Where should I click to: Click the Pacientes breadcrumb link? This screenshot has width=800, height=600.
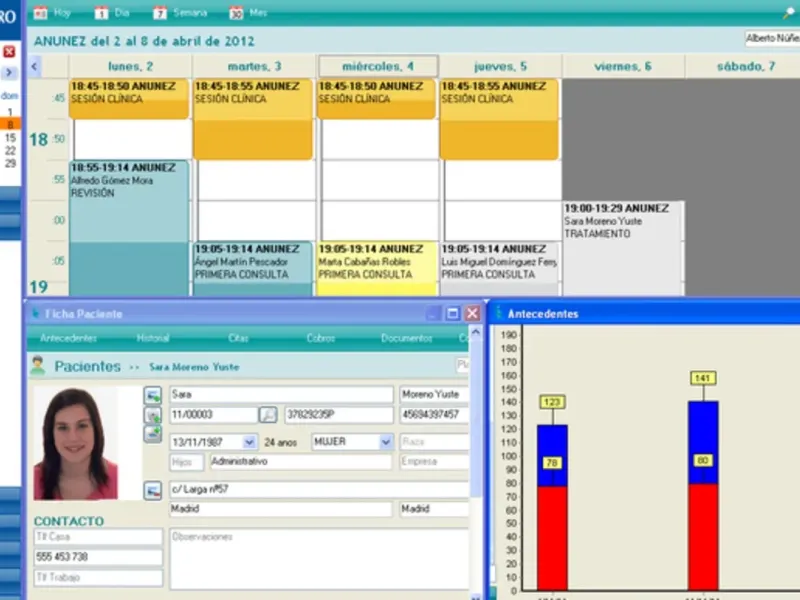87,366
